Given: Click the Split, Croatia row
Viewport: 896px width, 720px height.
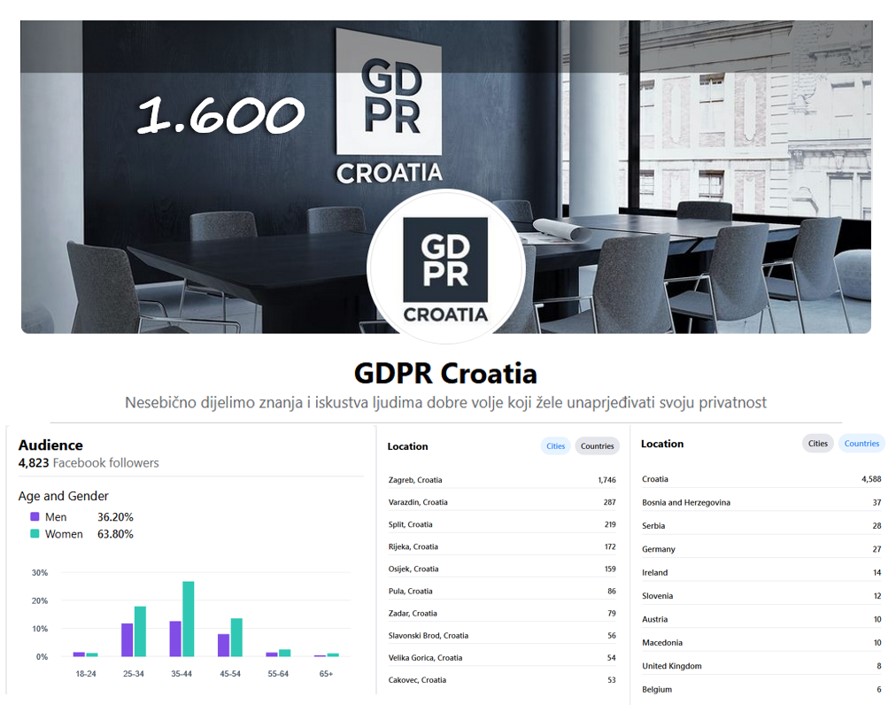Looking at the screenshot, I should pos(502,525).
